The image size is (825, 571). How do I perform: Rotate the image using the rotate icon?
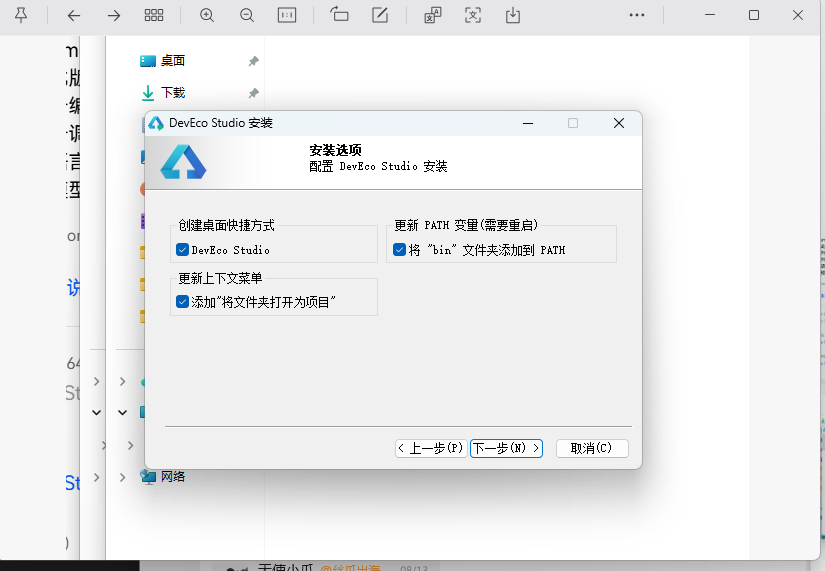pyautogui.click(x=339, y=14)
